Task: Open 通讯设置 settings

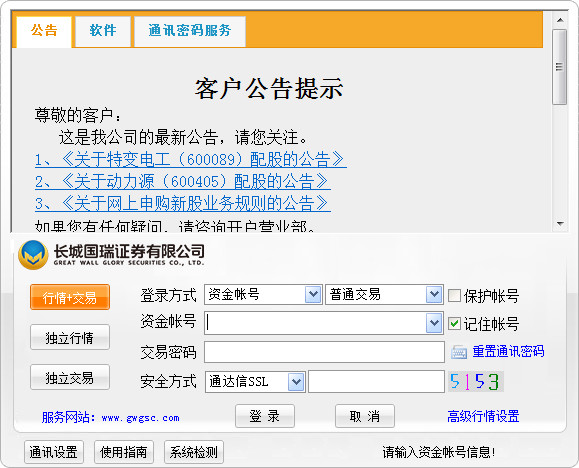Action: pos(54,452)
